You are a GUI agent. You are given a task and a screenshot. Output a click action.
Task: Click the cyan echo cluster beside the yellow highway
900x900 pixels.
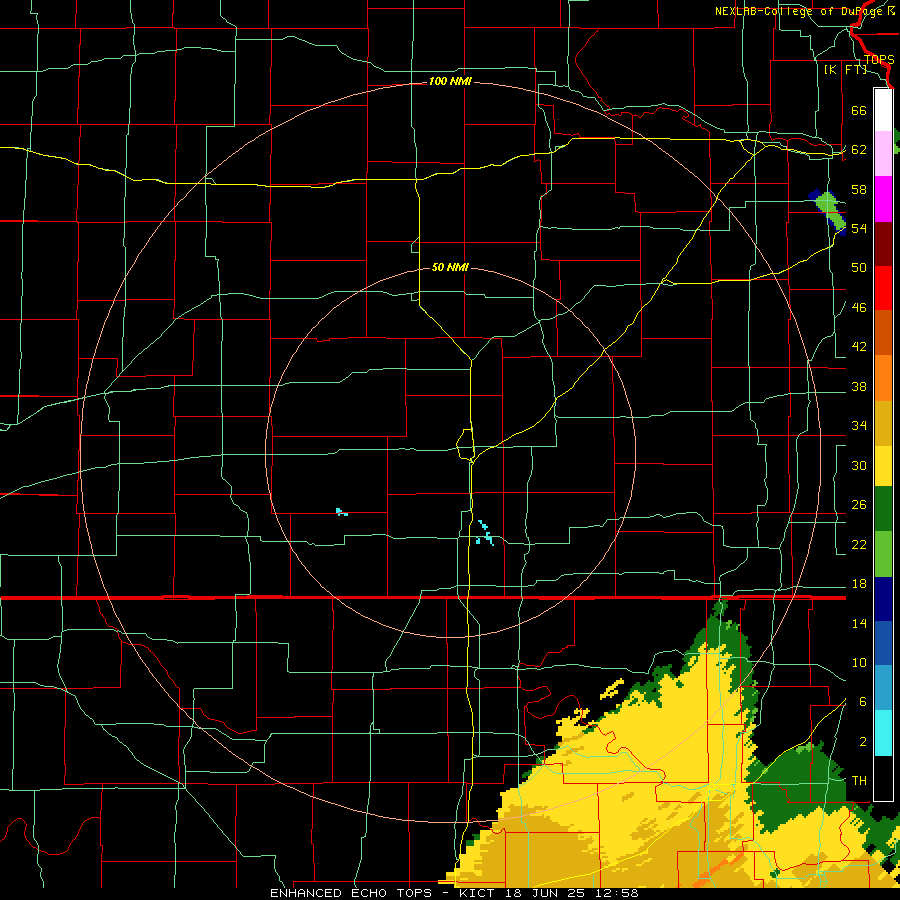[x=485, y=533]
